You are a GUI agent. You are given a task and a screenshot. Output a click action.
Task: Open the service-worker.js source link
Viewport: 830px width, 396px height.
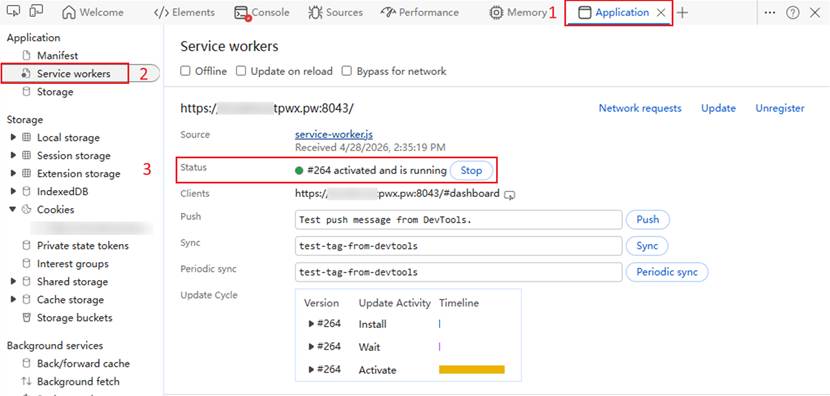click(333, 135)
